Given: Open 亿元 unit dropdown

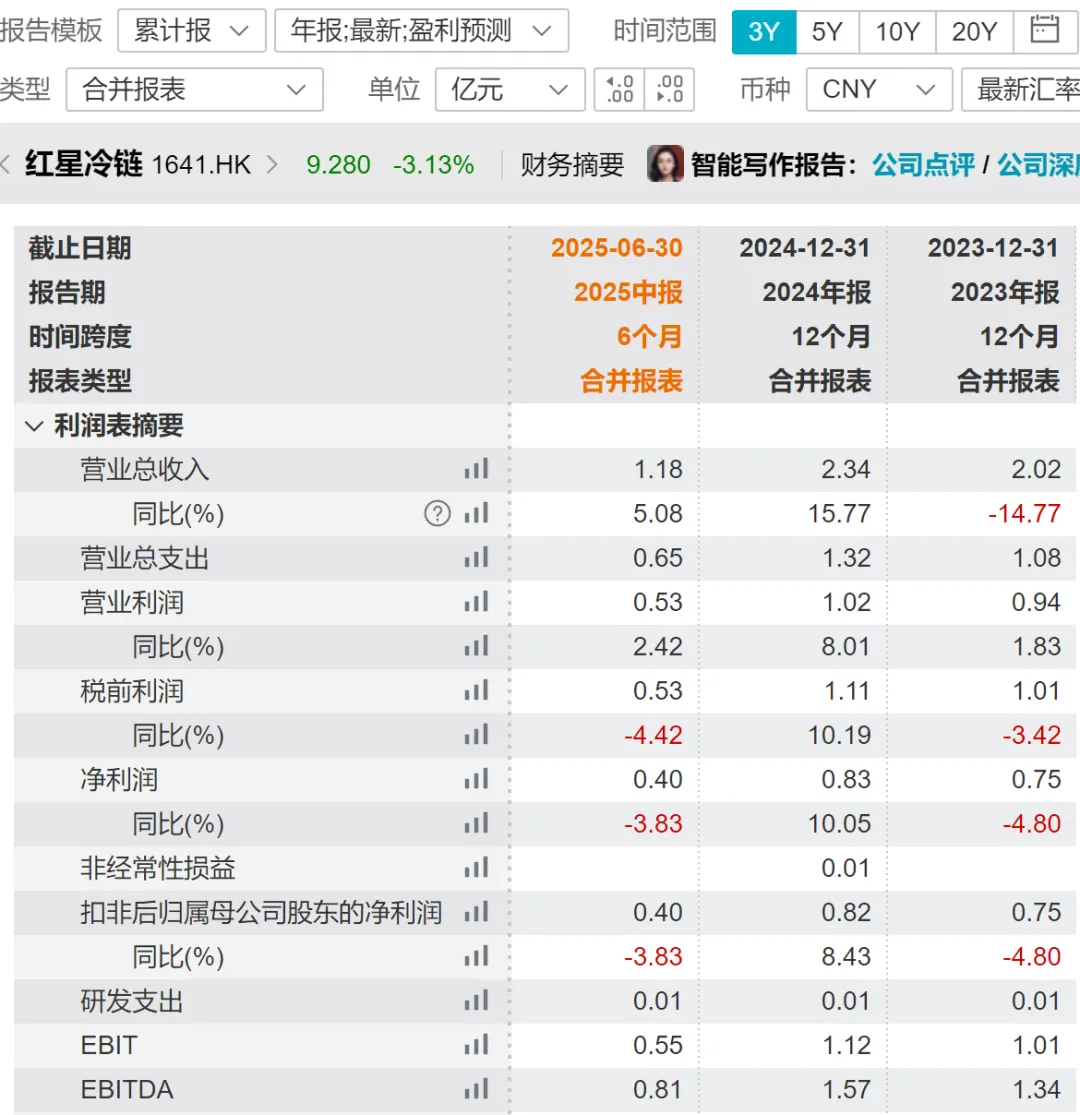Looking at the screenshot, I should click(x=510, y=90).
